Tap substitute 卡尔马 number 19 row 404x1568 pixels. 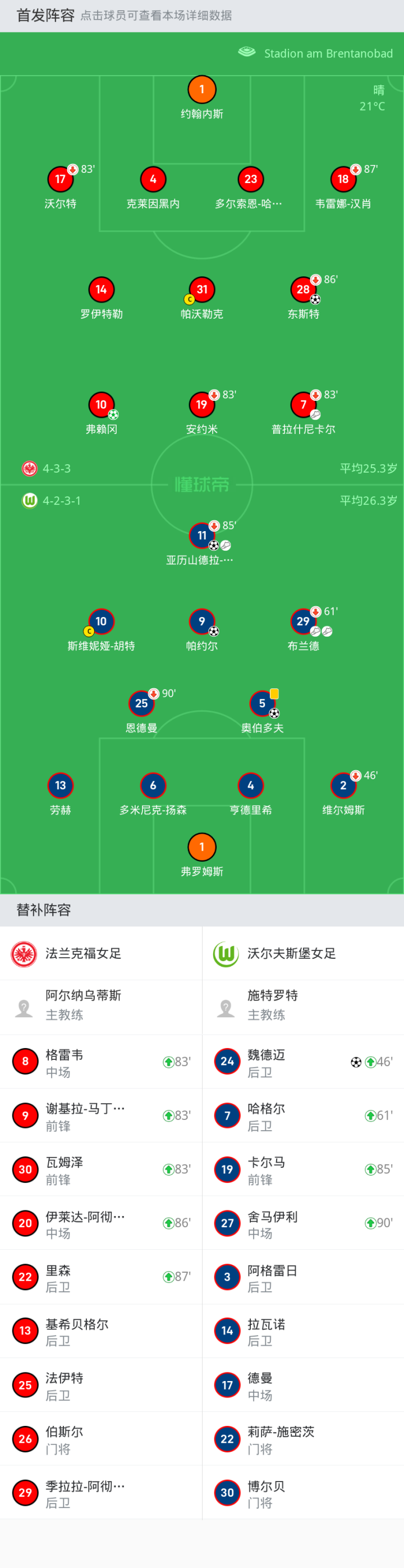point(303,1169)
